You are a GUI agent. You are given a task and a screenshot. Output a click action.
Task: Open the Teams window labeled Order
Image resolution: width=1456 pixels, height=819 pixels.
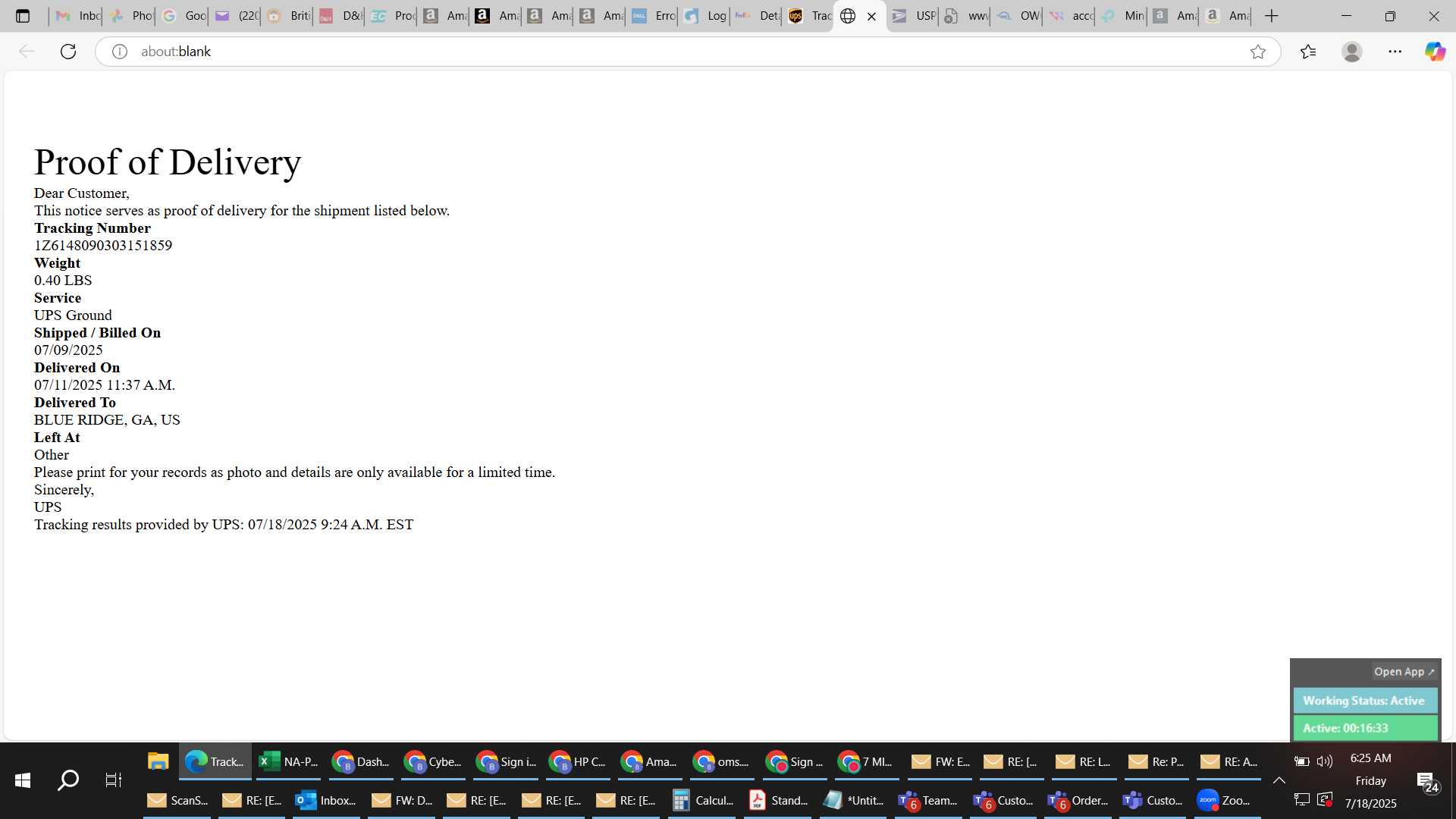1078,800
